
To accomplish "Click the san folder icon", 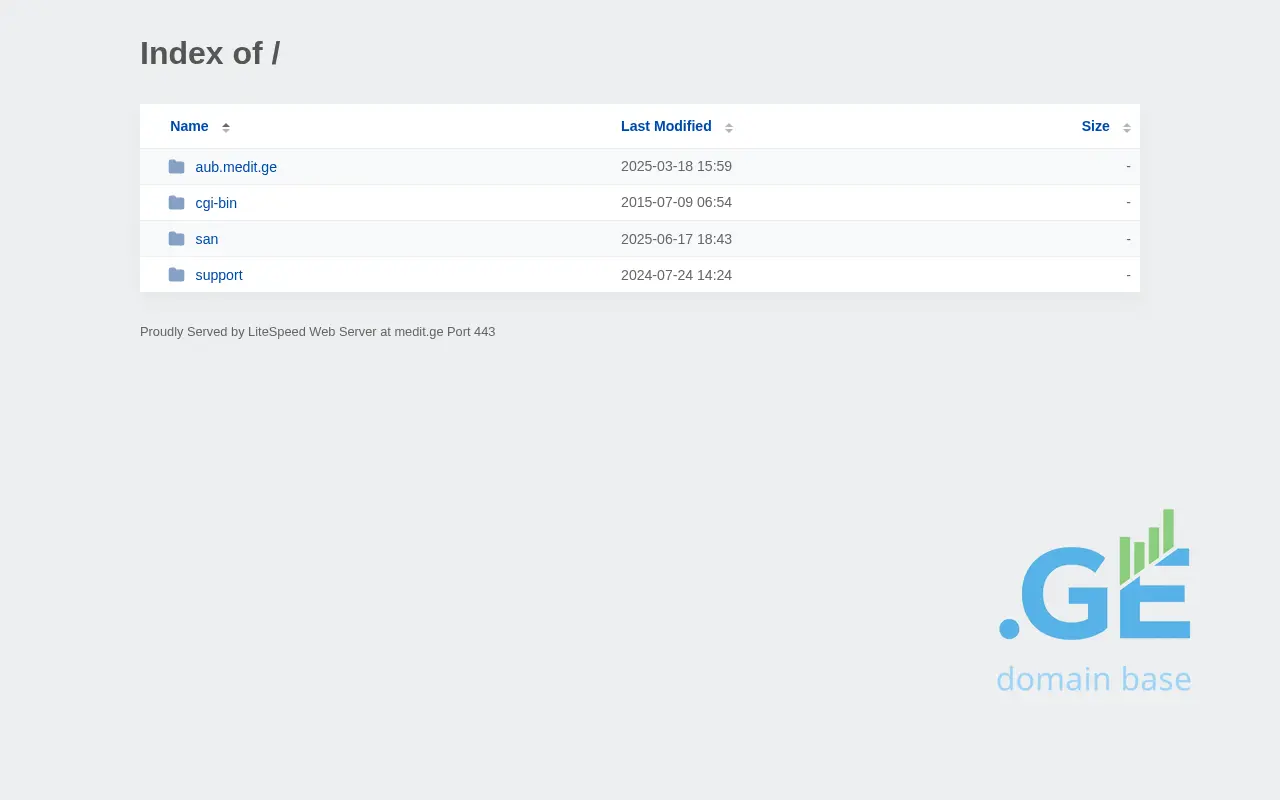I will (x=176, y=239).
